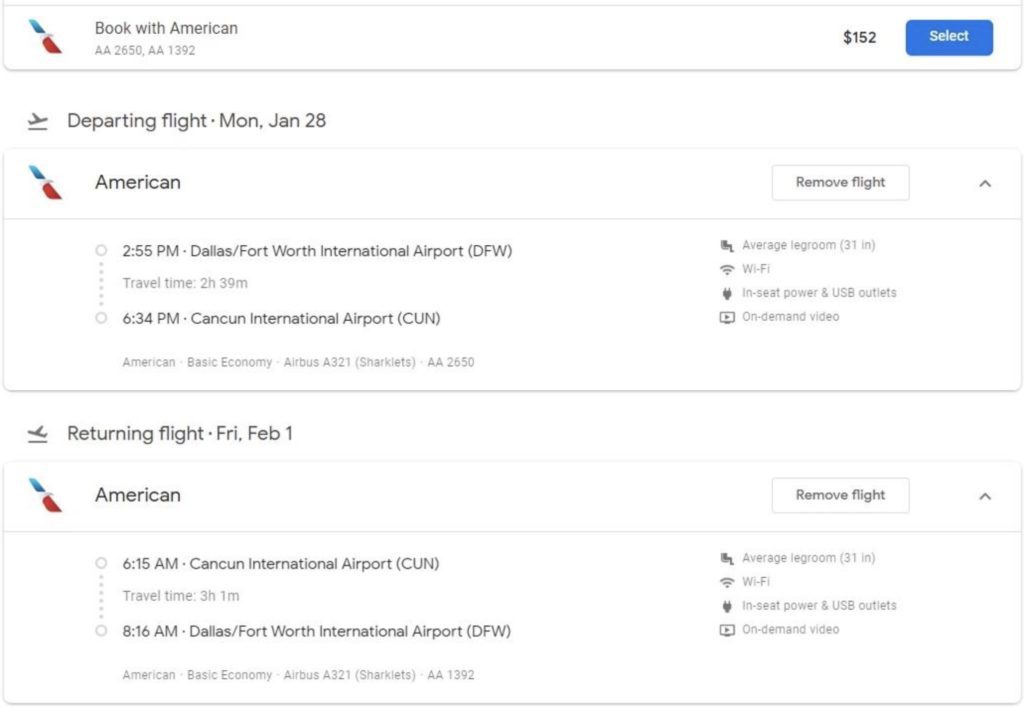Click Wi-Fi icon in returning flight amenities
The height and width of the screenshot is (707, 1024).
[x=727, y=582]
